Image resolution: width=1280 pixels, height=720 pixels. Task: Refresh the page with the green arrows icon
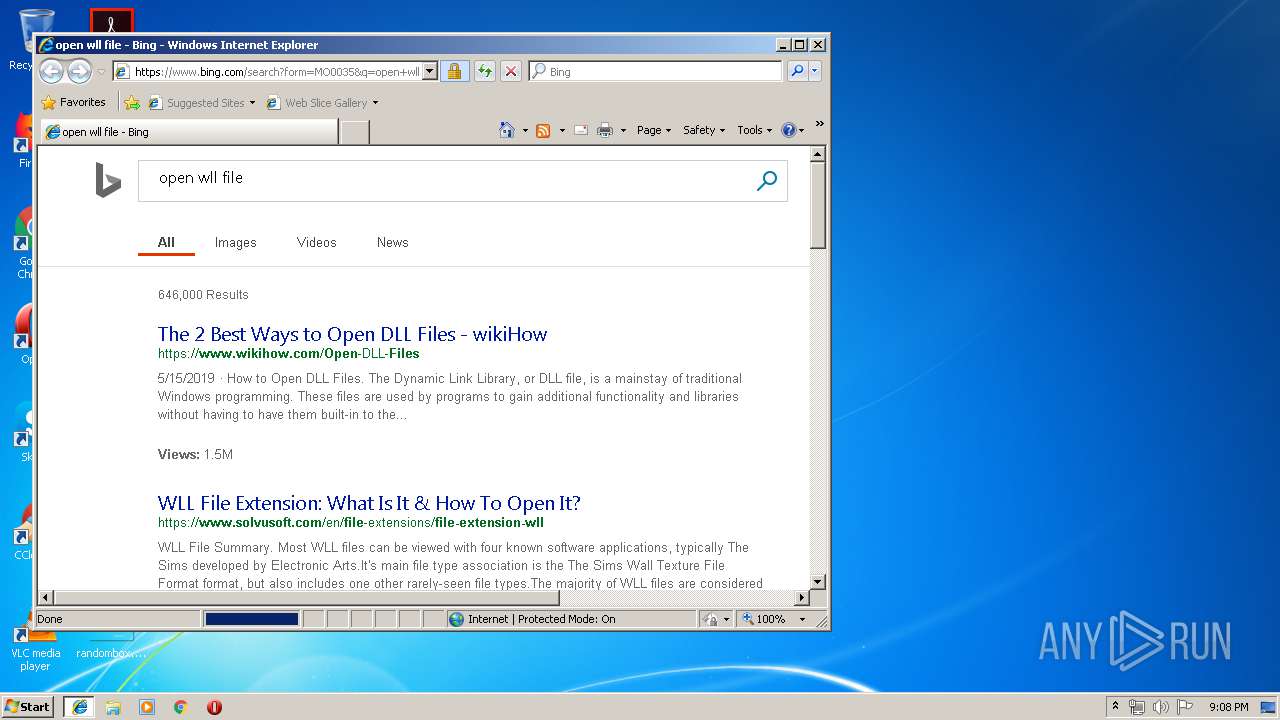484,71
